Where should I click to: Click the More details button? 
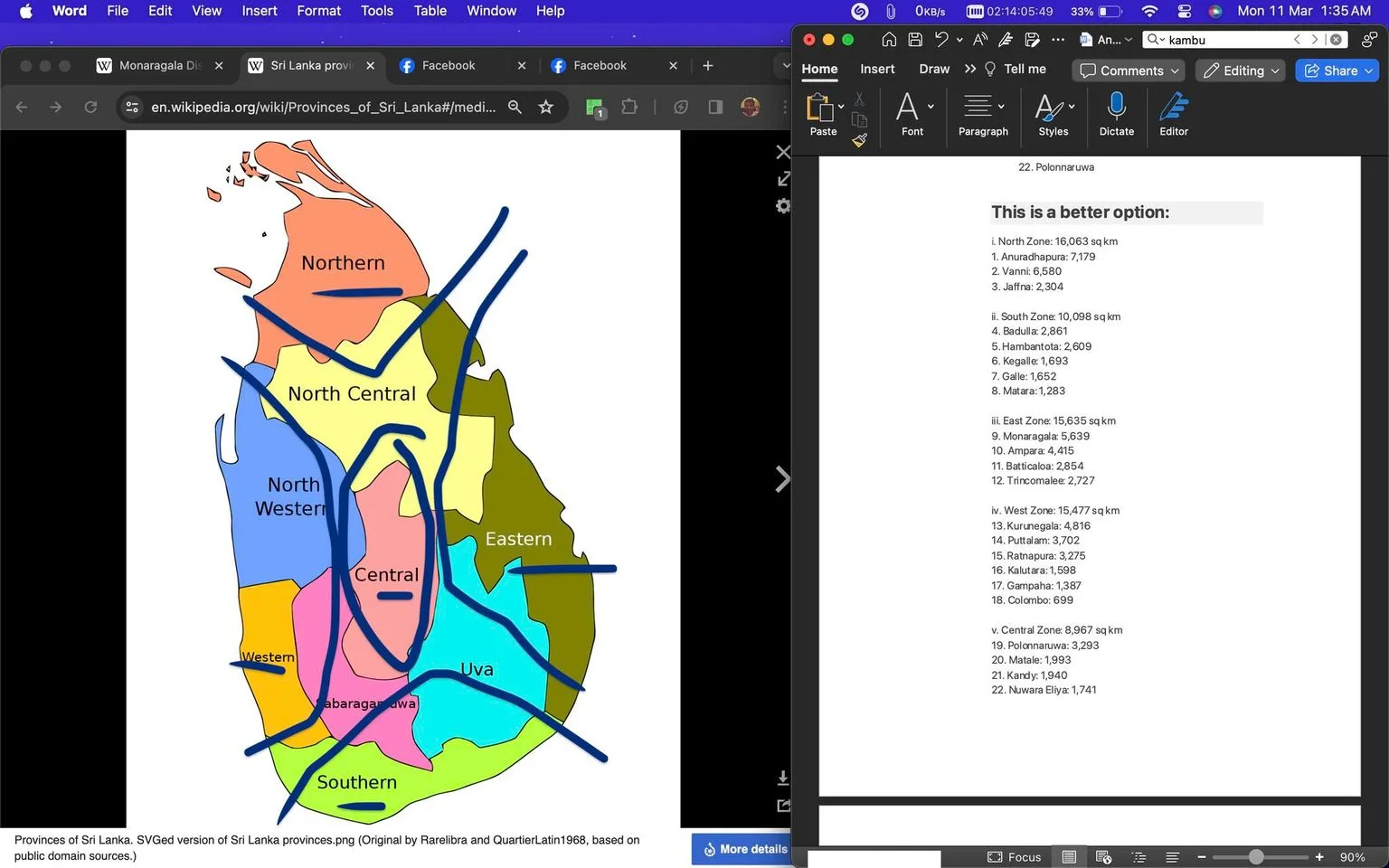742,849
